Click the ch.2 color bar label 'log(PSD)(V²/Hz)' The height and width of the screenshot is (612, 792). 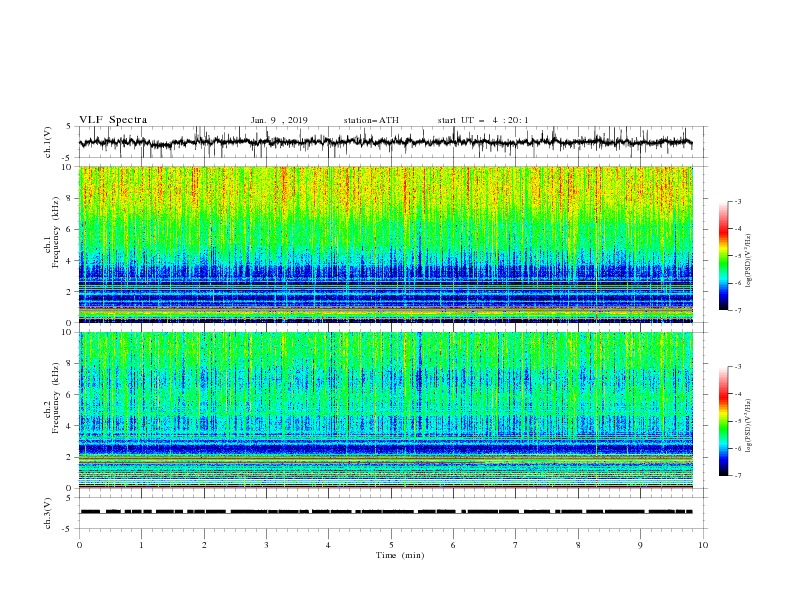pyautogui.click(x=749, y=426)
